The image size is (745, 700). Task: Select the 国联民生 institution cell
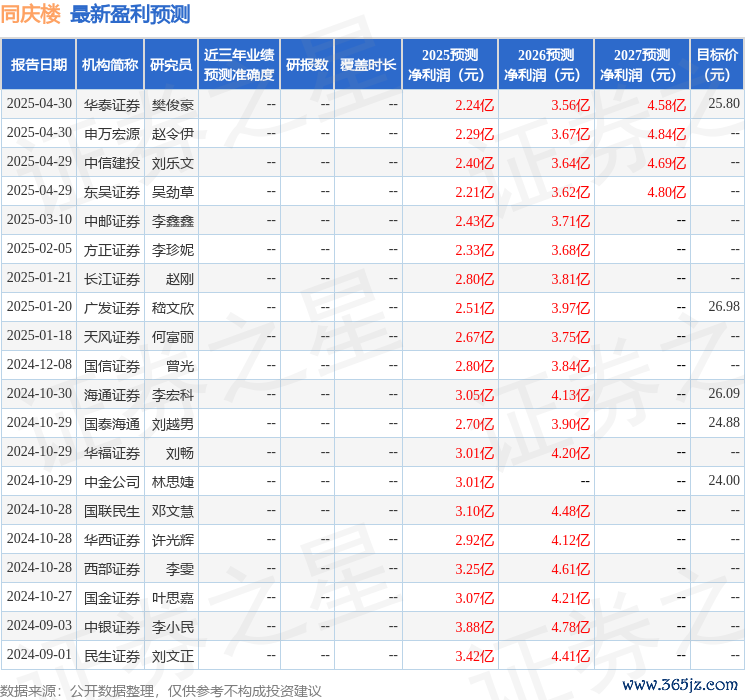pos(112,510)
